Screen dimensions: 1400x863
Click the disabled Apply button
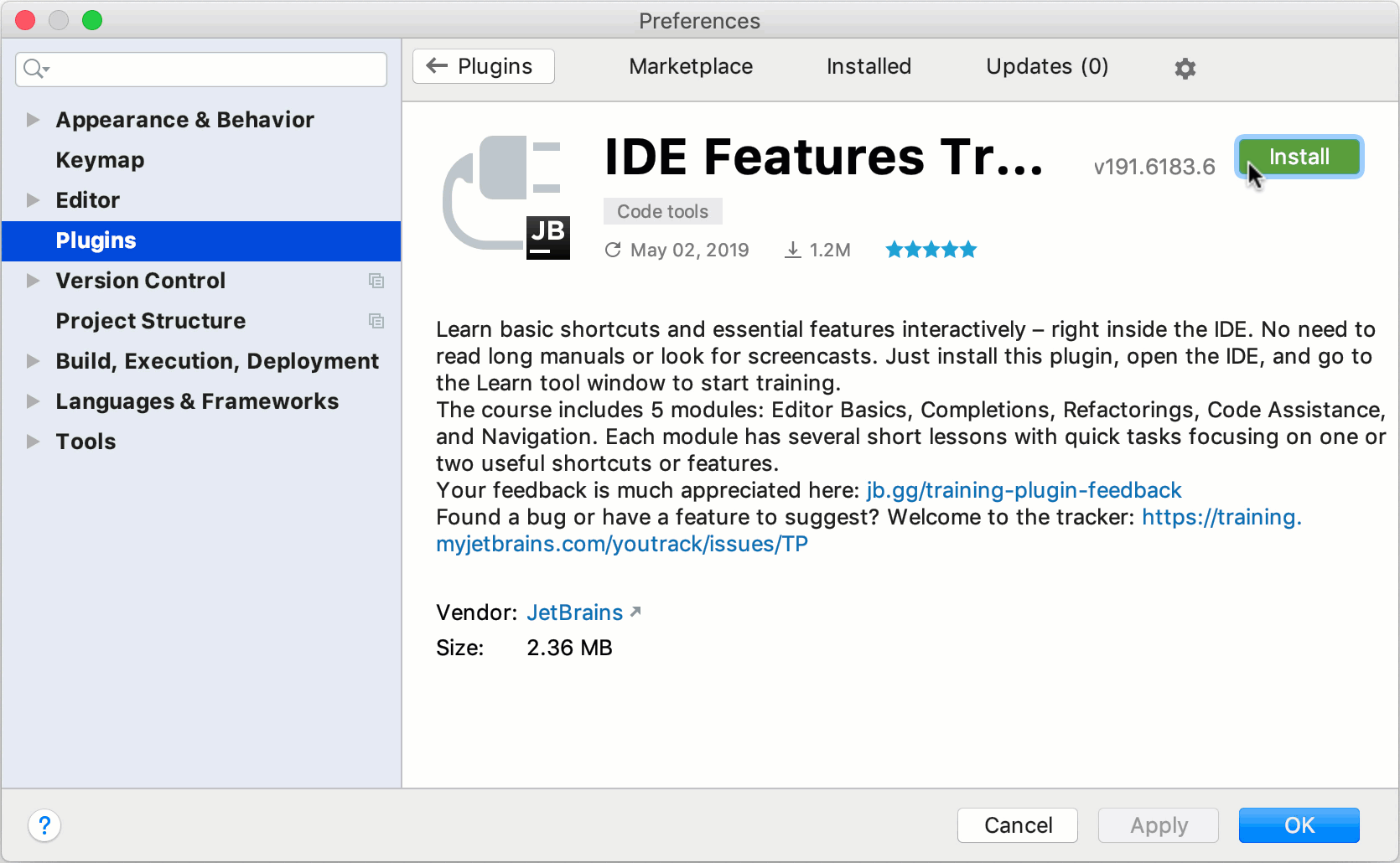click(1159, 825)
